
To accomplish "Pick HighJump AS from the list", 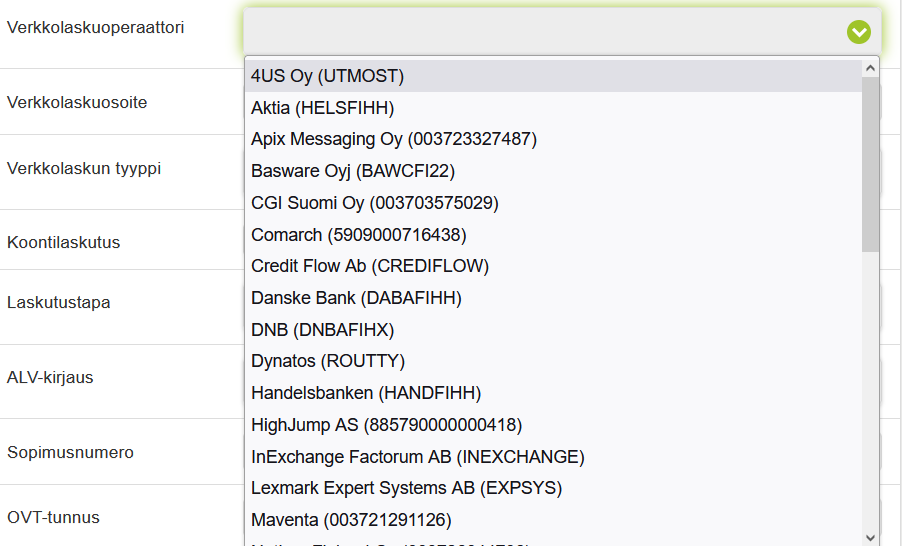I will tap(386, 425).
